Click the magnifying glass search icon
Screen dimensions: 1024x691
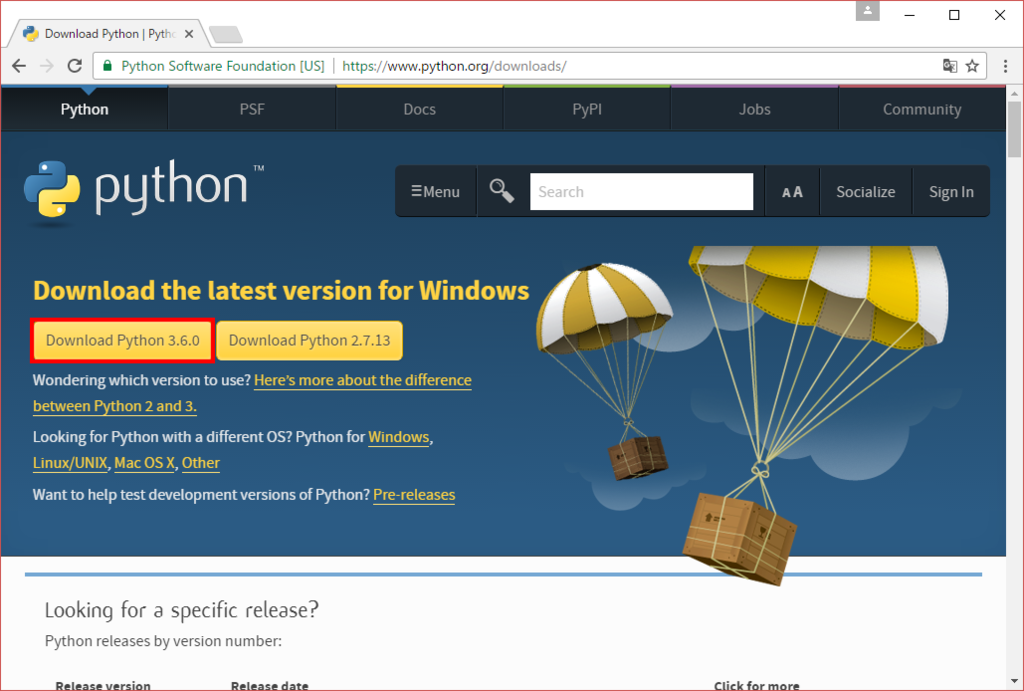(x=502, y=191)
